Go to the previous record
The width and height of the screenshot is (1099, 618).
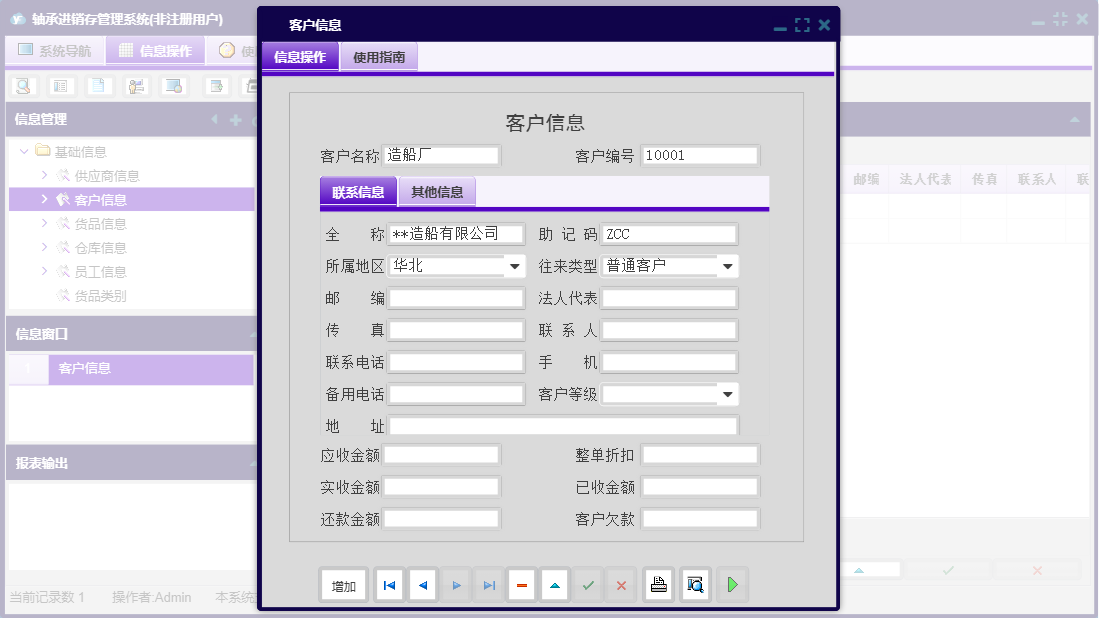coord(422,585)
